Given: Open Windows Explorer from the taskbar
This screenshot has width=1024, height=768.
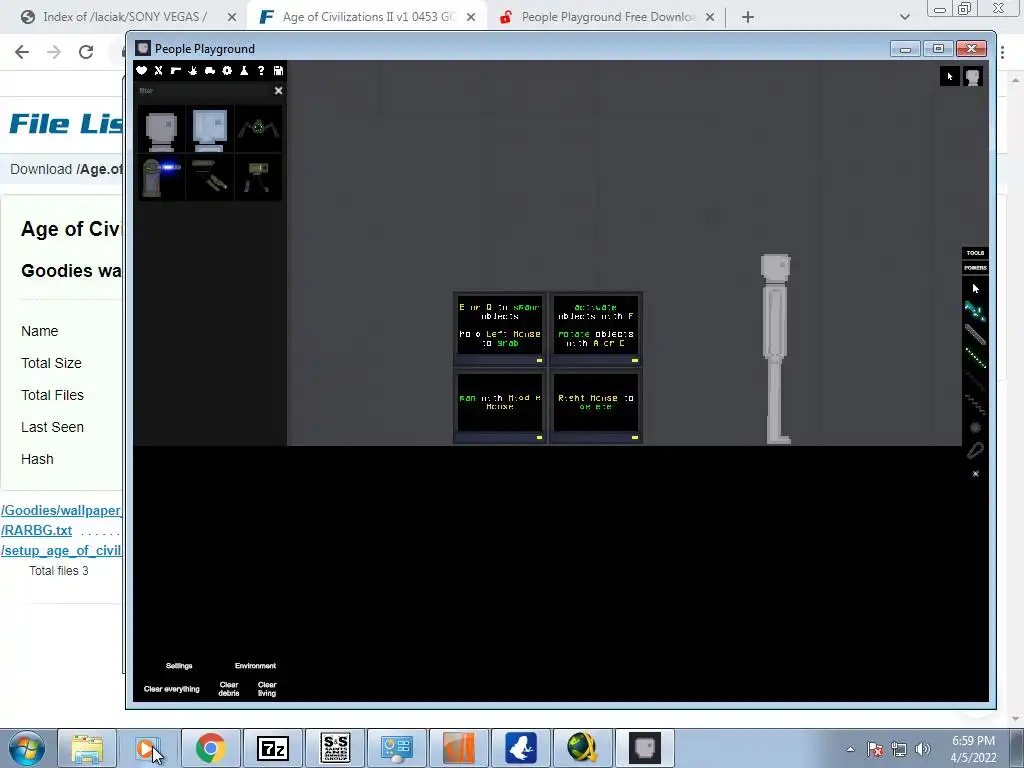Looking at the screenshot, I should (x=87, y=748).
